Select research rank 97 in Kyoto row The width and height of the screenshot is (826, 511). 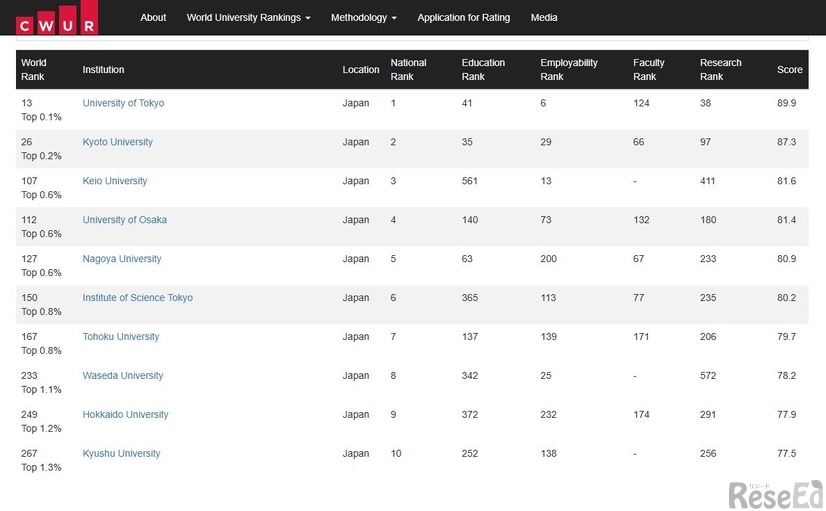click(x=705, y=142)
